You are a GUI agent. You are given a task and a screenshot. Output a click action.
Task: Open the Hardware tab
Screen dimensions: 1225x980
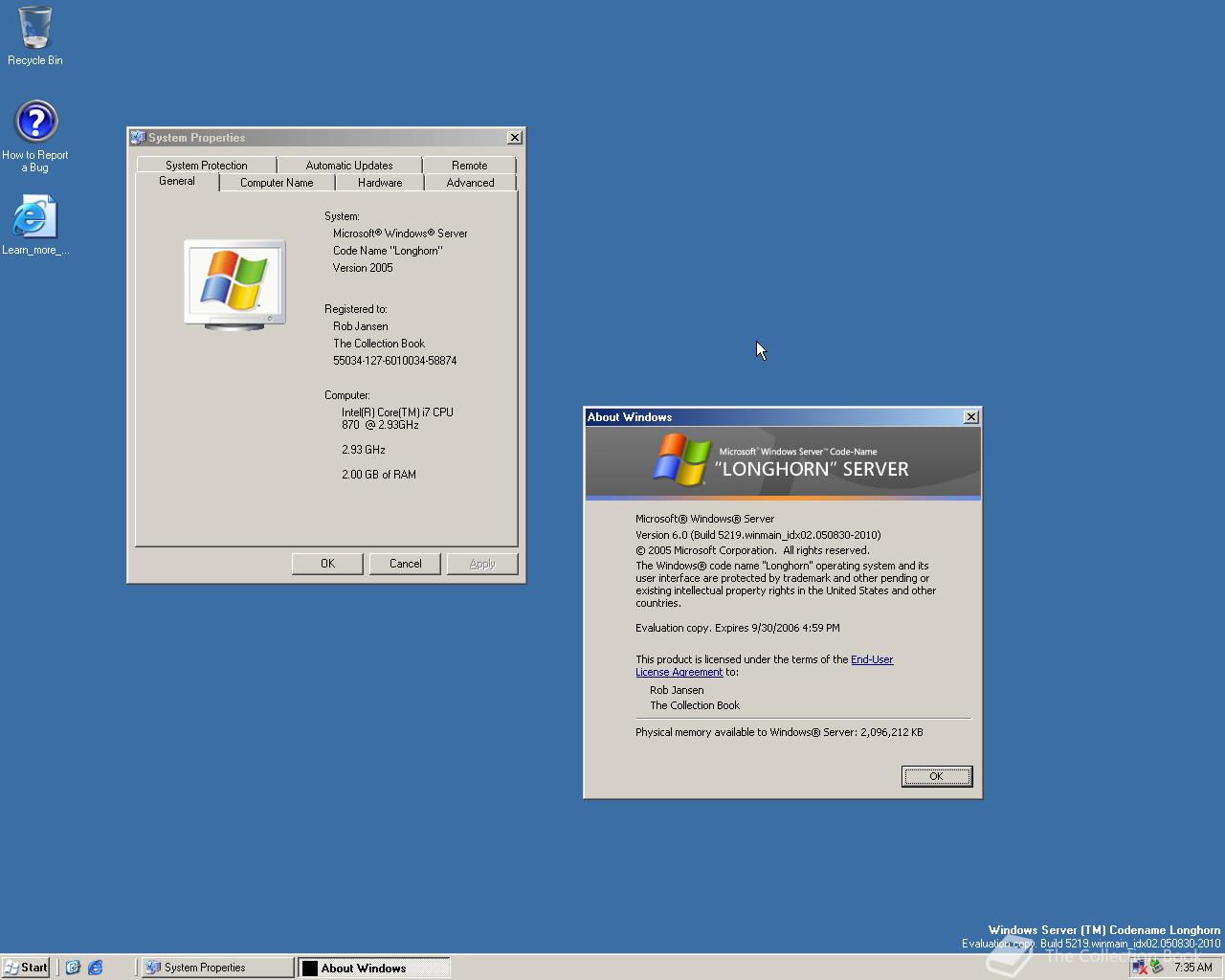[380, 183]
